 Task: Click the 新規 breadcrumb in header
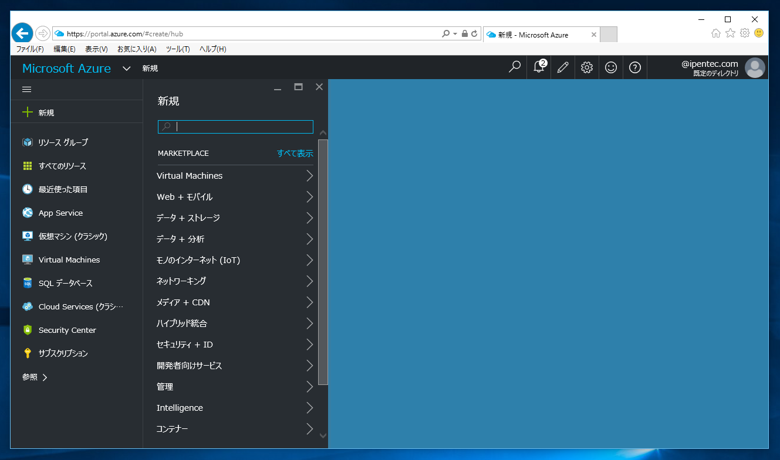tap(150, 69)
